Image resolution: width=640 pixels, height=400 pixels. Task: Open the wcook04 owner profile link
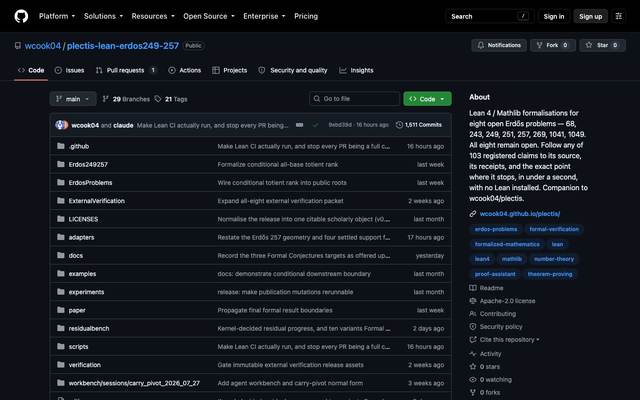42,46
